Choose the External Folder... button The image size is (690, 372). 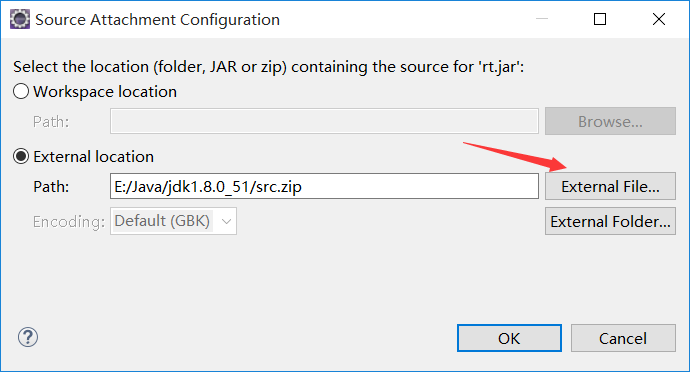(610, 221)
